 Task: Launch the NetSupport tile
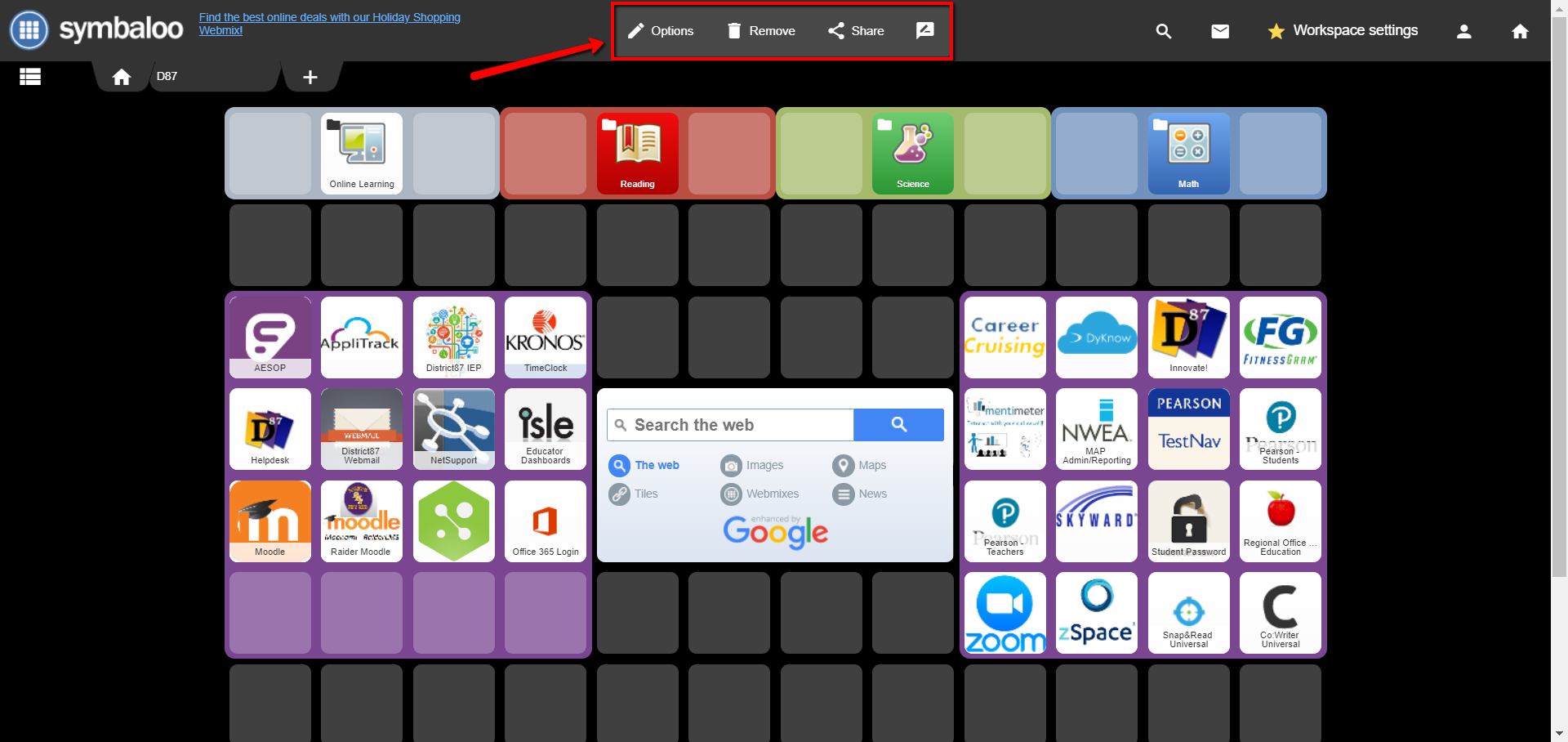point(454,429)
